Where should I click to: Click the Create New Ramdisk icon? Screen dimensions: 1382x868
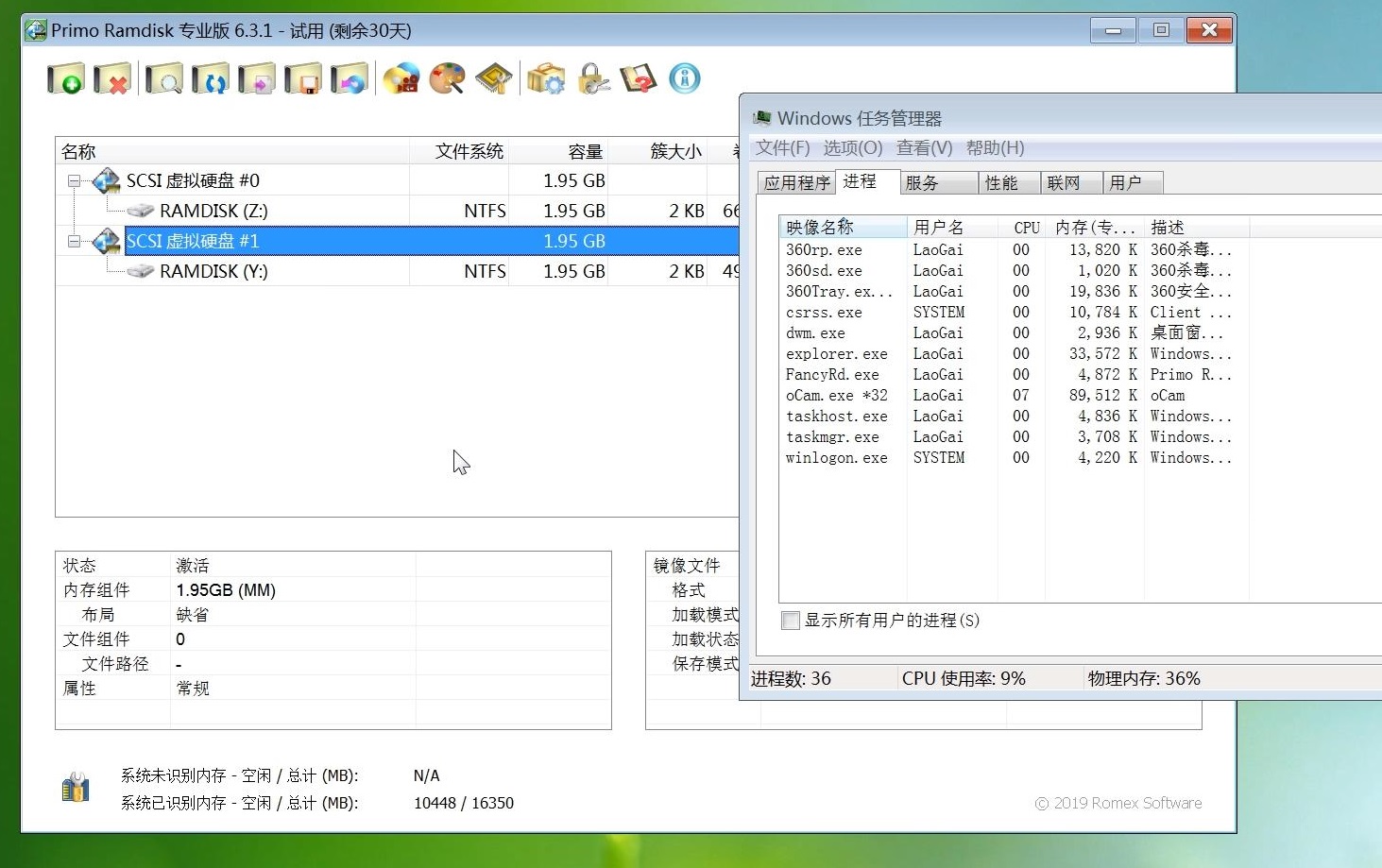coord(66,78)
